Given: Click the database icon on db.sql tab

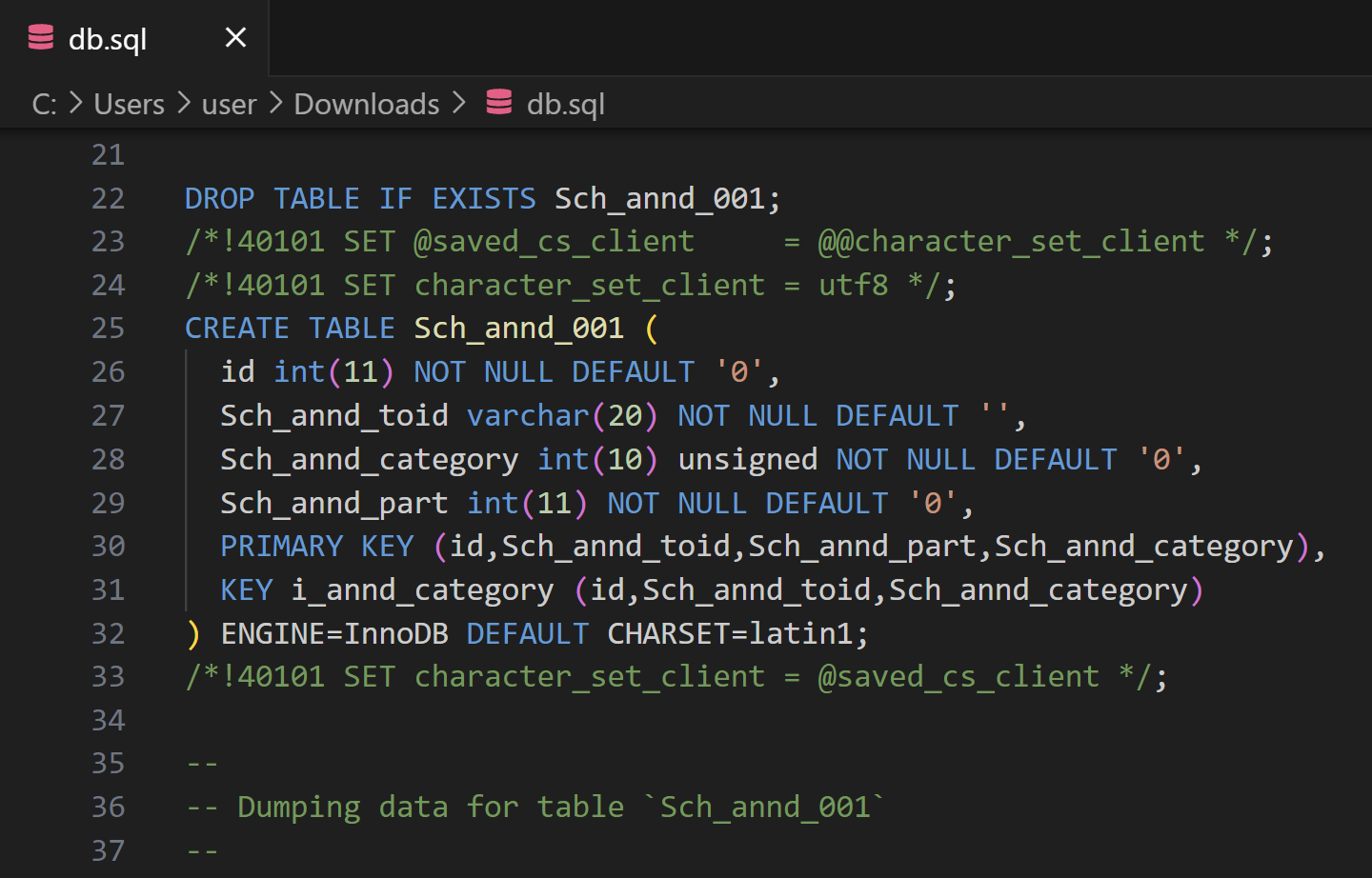Looking at the screenshot, I should 41,38.
